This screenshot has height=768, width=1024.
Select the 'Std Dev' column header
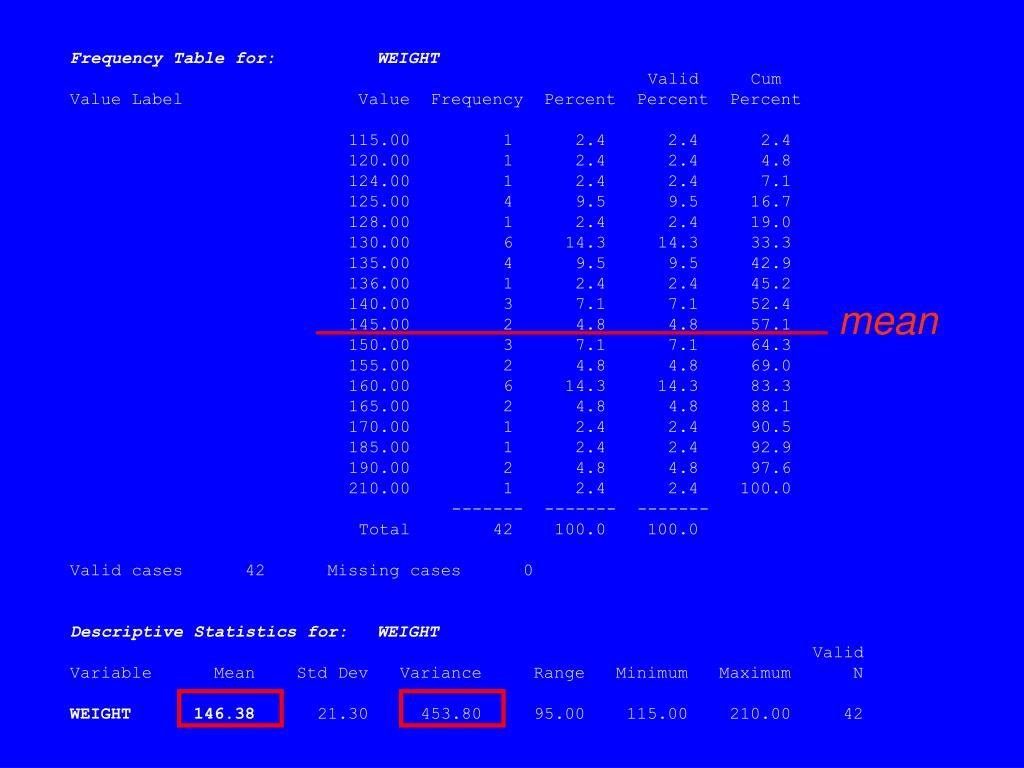point(332,673)
